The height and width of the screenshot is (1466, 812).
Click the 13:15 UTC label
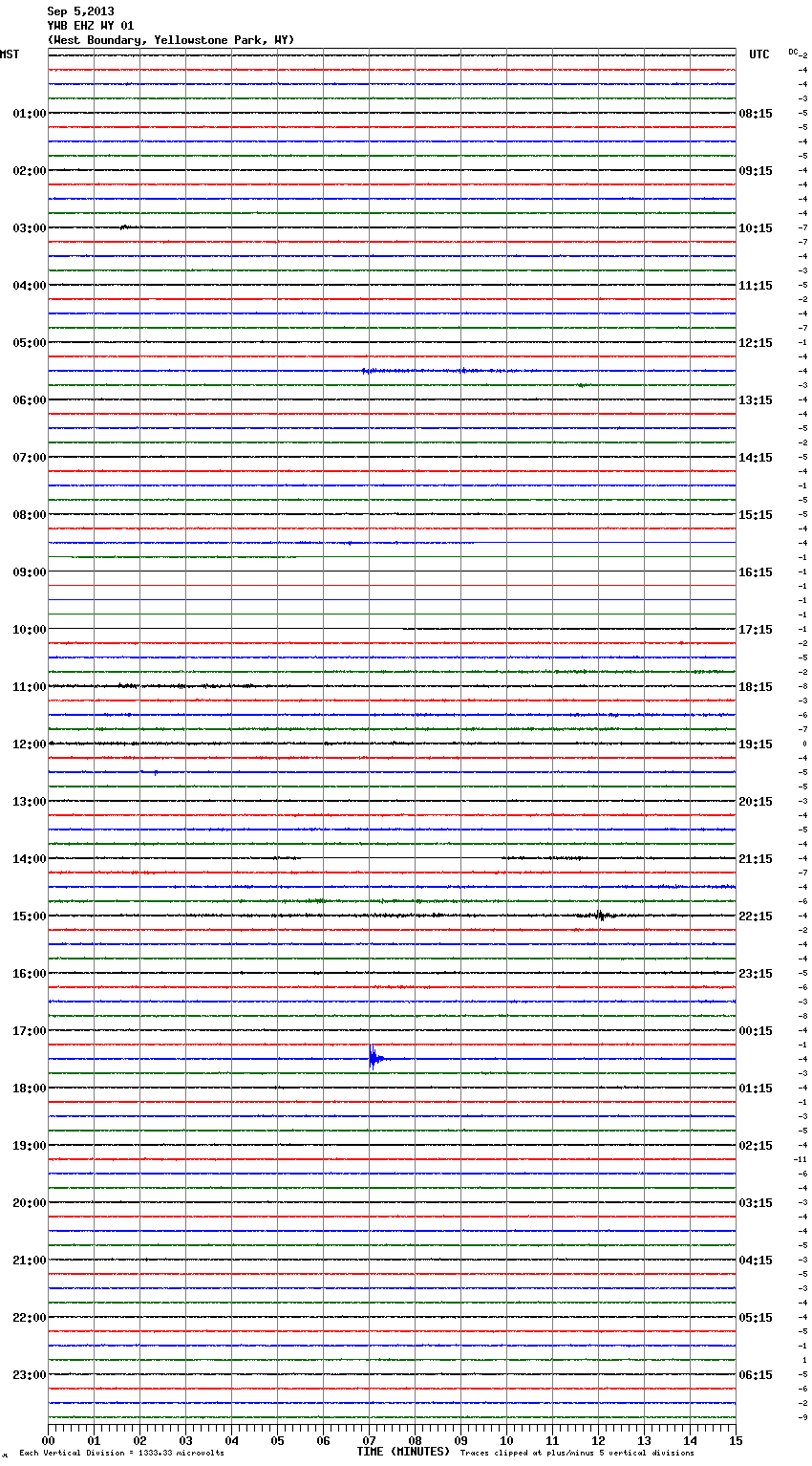click(756, 400)
